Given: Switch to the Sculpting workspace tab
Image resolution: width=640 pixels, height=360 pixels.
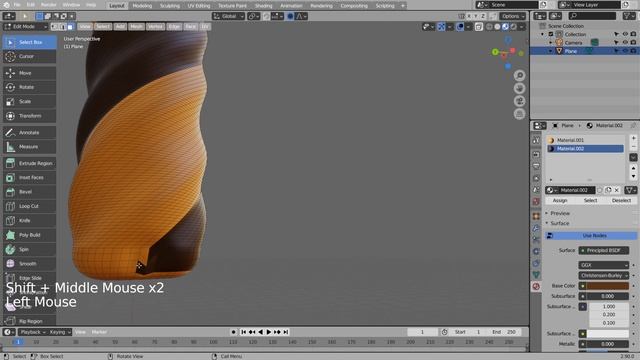Looking at the screenshot, I should 169,6.
